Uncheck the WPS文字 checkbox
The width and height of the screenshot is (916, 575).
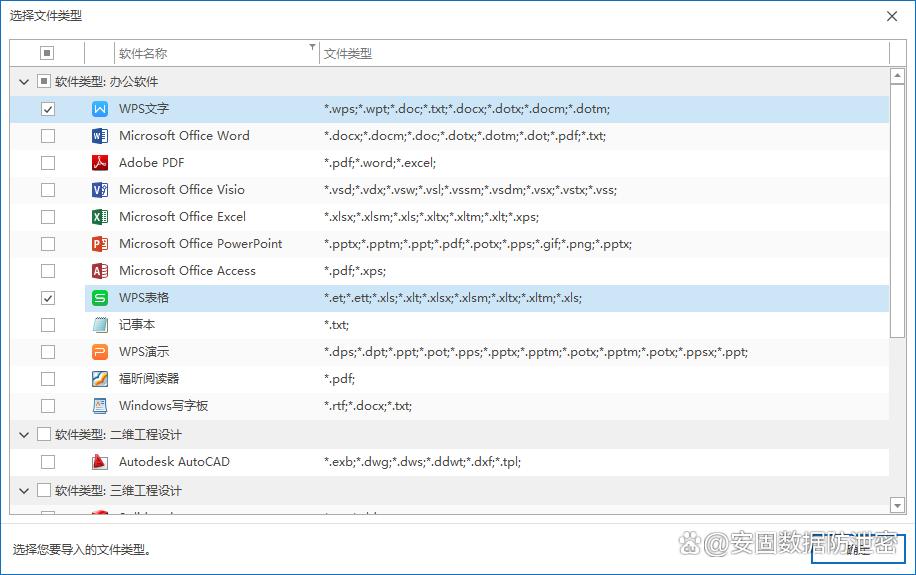[x=48, y=109]
